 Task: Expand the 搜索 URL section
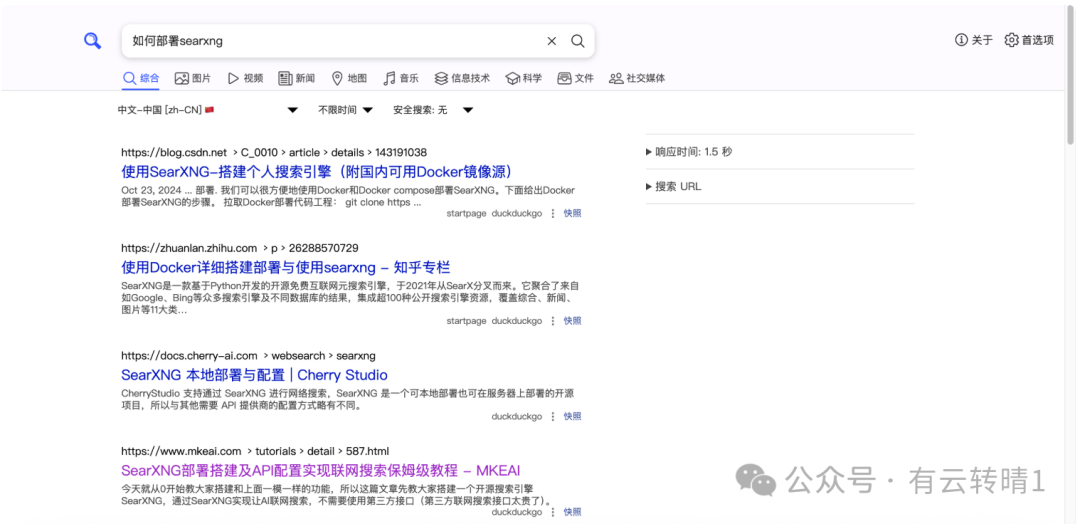pos(674,187)
